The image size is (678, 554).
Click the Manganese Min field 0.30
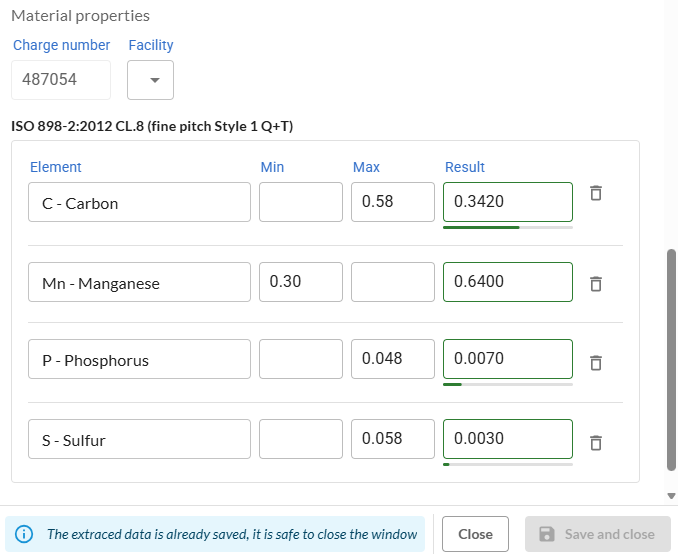pyautogui.click(x=300, y=282)
